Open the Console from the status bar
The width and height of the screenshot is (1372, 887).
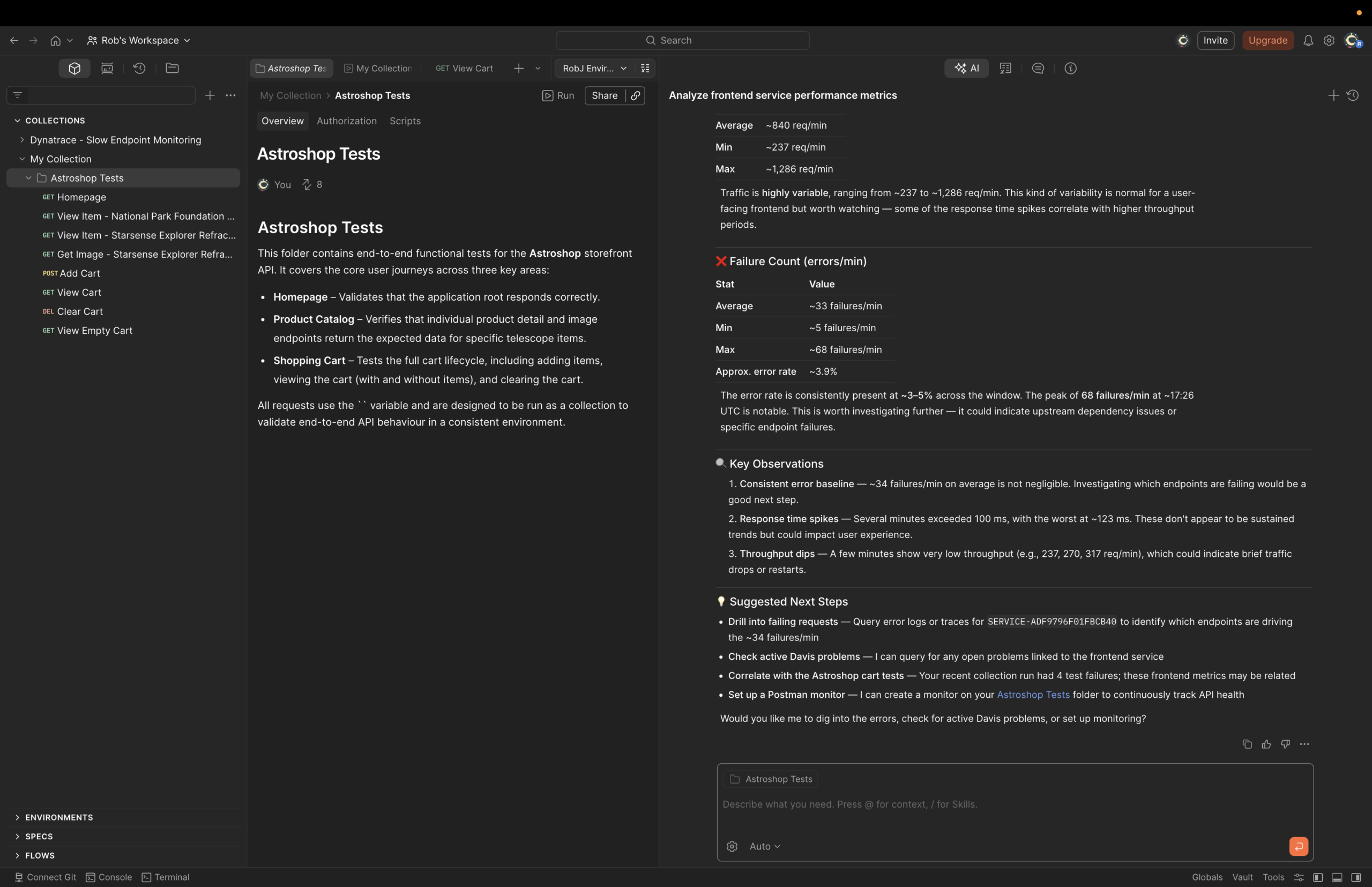click(x=108, y=877)
